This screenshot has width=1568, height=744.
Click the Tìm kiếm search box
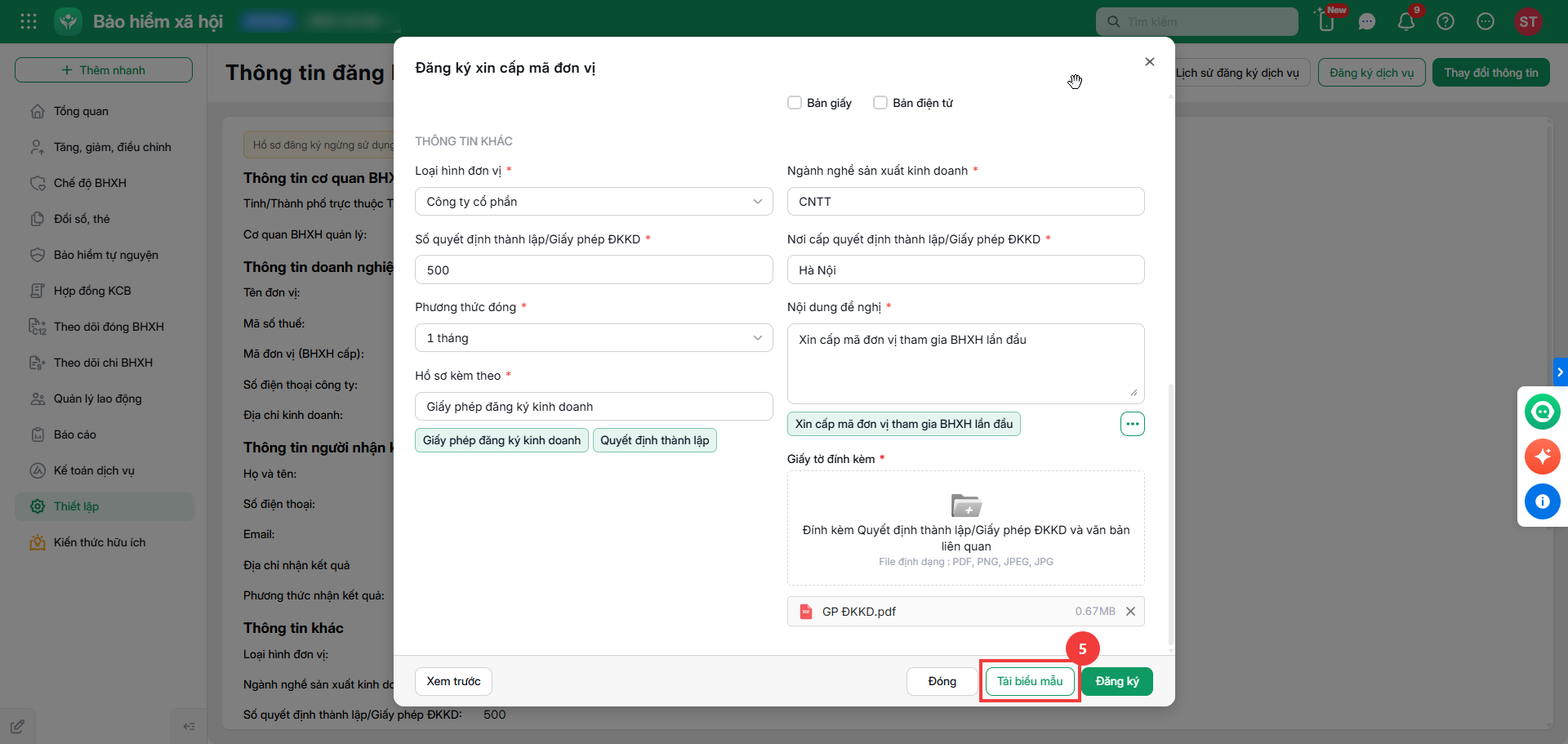(1197, 22)
